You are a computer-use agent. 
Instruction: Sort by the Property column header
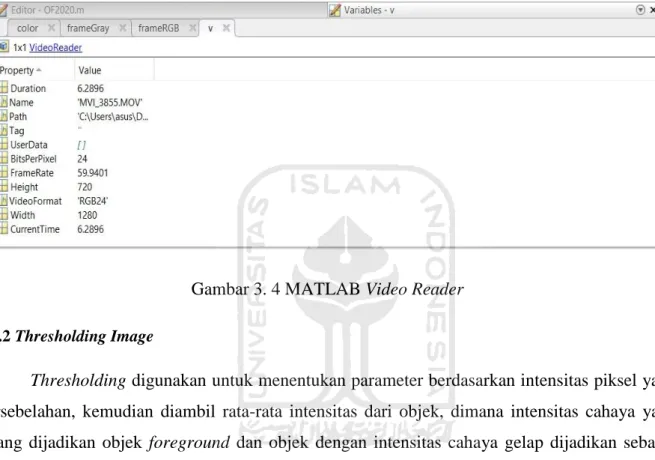pos(20,70)
